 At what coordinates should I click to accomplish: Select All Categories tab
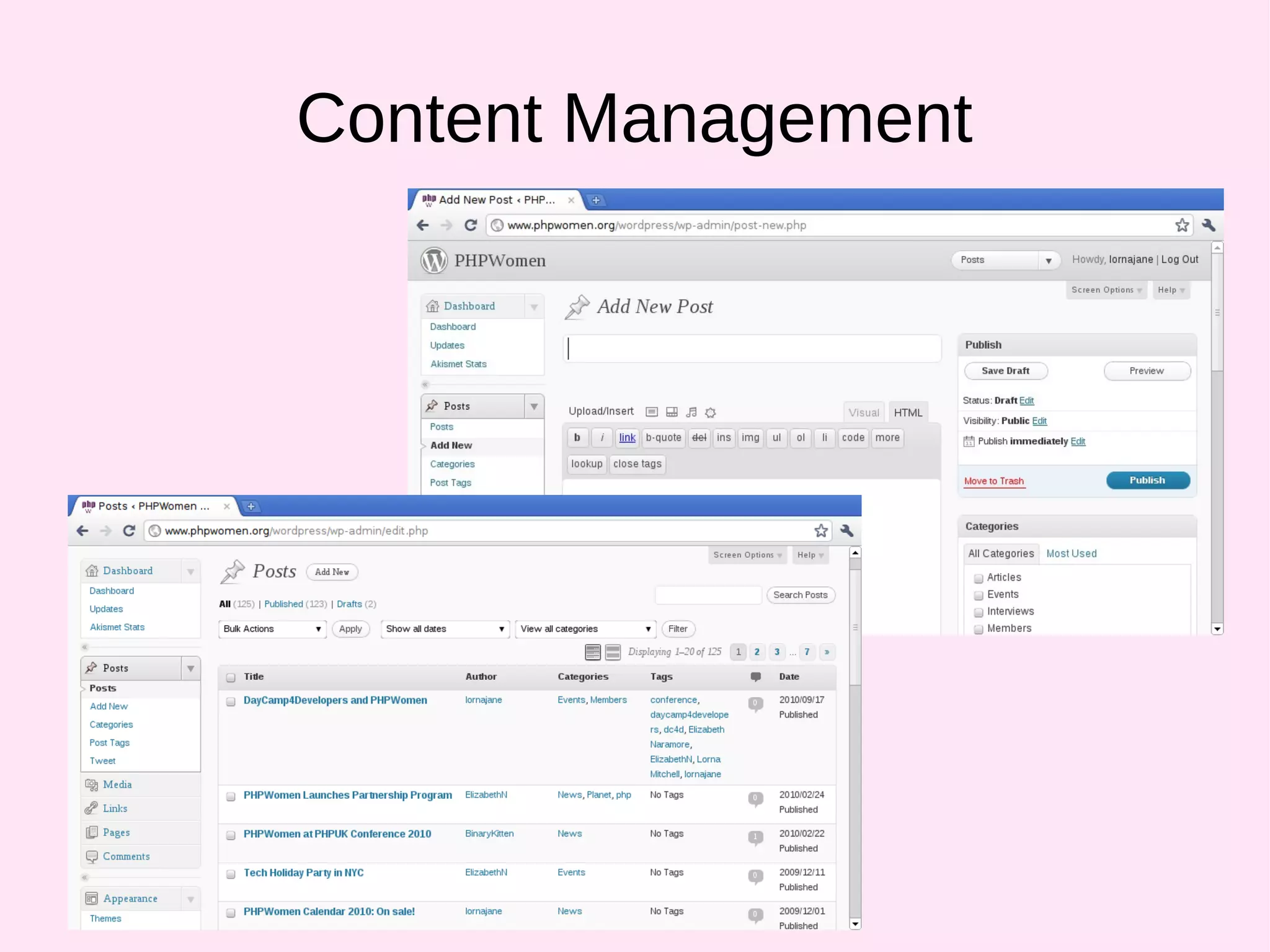coord(1001,554)
